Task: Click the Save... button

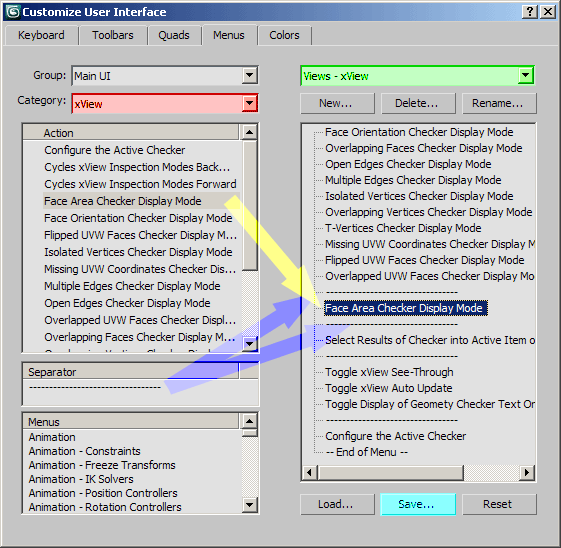Action: 418,504
